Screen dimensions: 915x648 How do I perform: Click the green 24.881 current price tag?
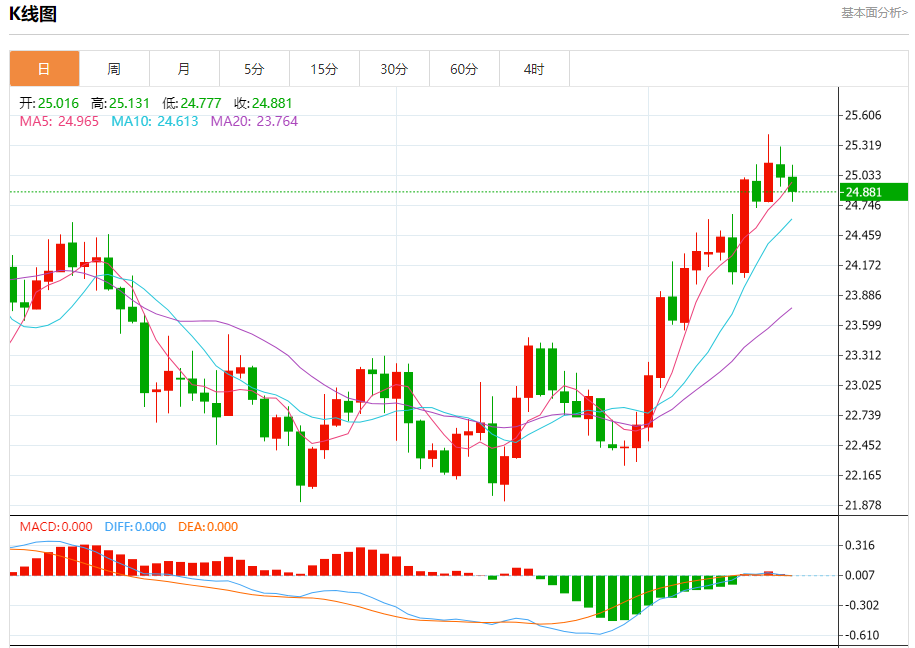(x=874, y=192)
